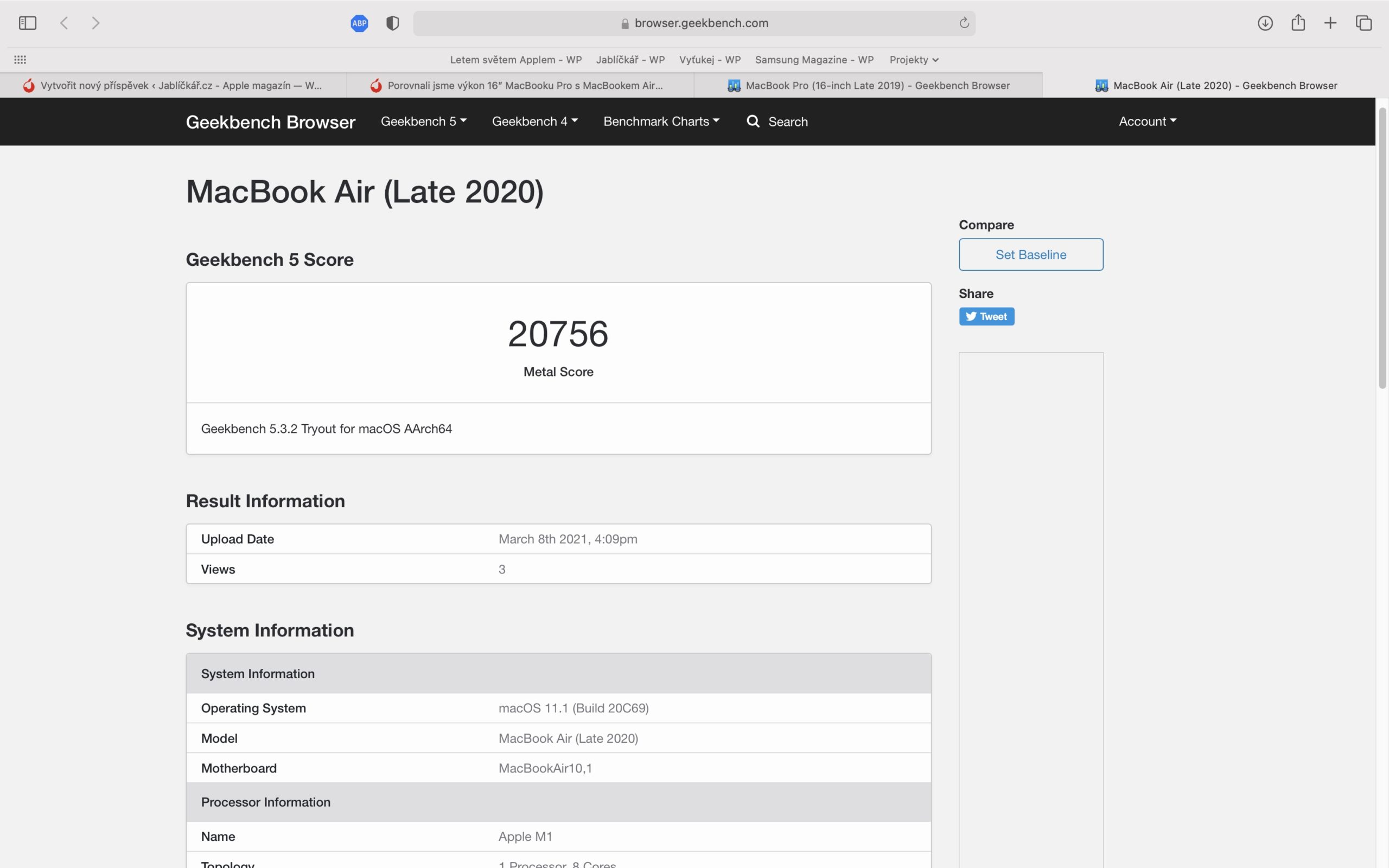This screenshot has width=1389, height=868.
Task: Open the favorites grid icon
Action: 20,60
